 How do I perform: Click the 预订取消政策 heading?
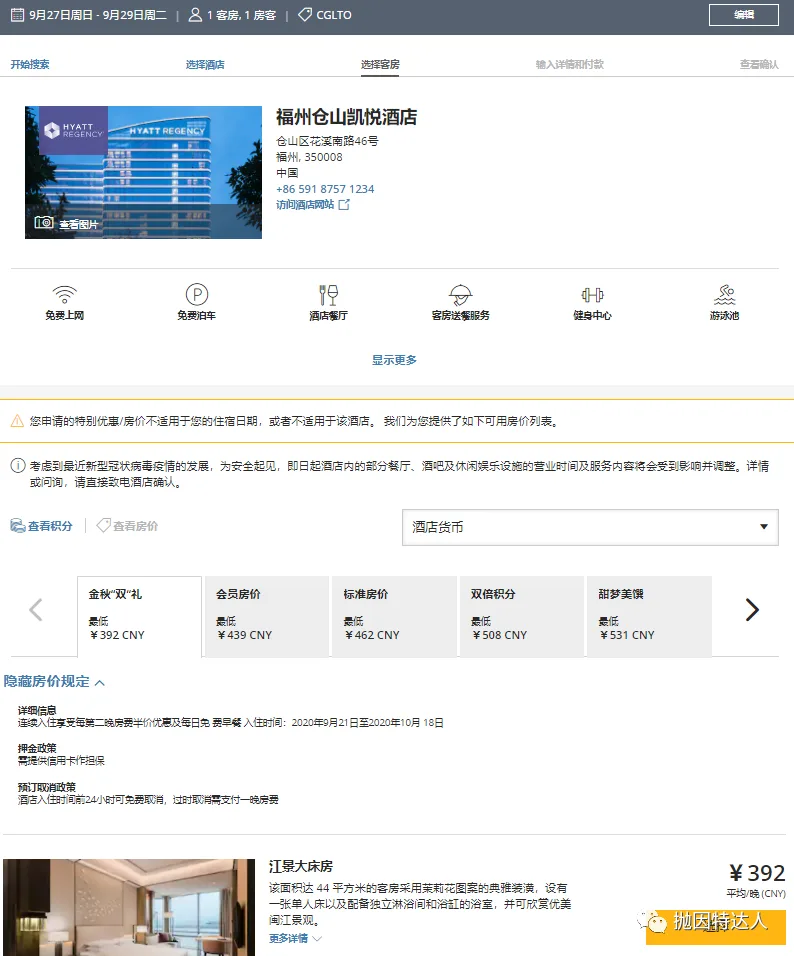click(x=47, y=787)
